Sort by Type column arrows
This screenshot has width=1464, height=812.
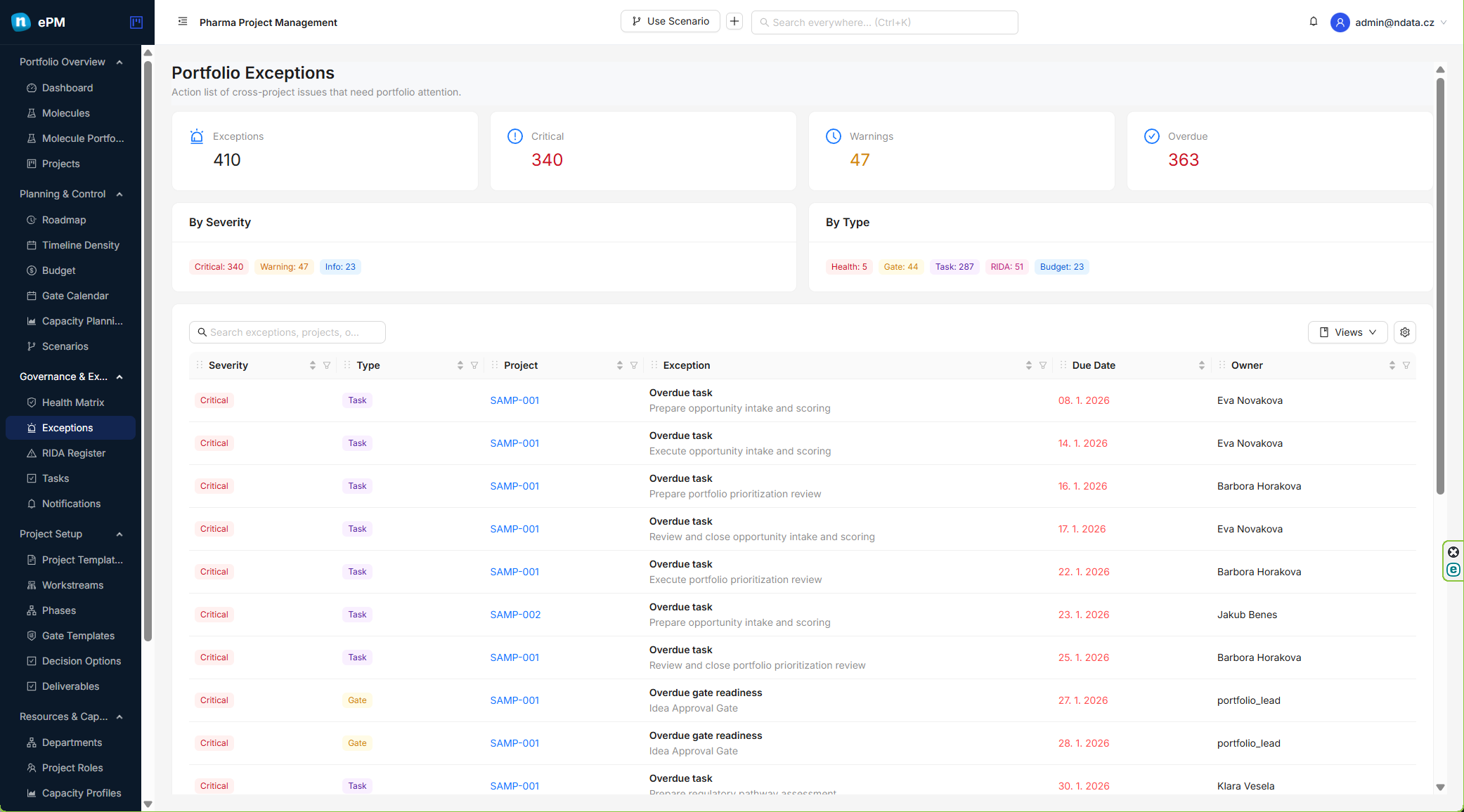[460, 365]
